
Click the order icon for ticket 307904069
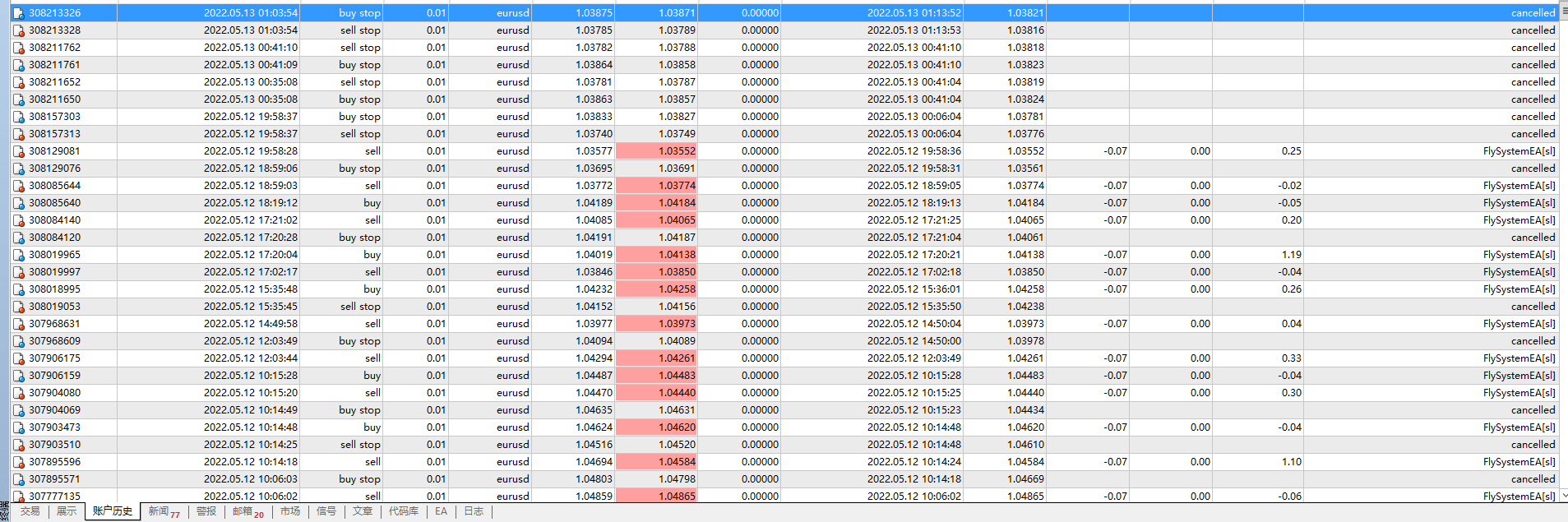18,410
